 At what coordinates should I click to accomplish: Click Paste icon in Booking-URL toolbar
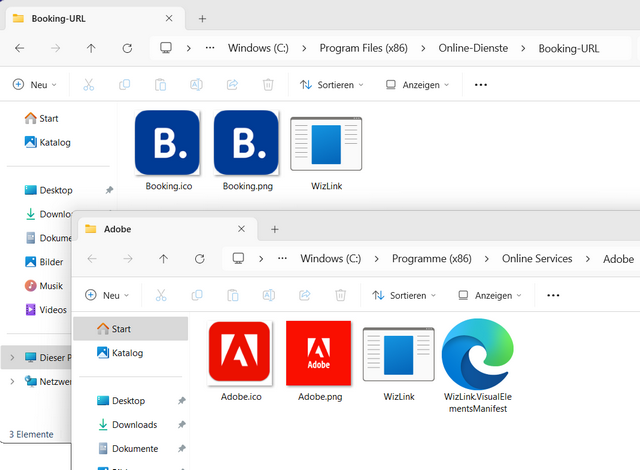click(160, 84)
